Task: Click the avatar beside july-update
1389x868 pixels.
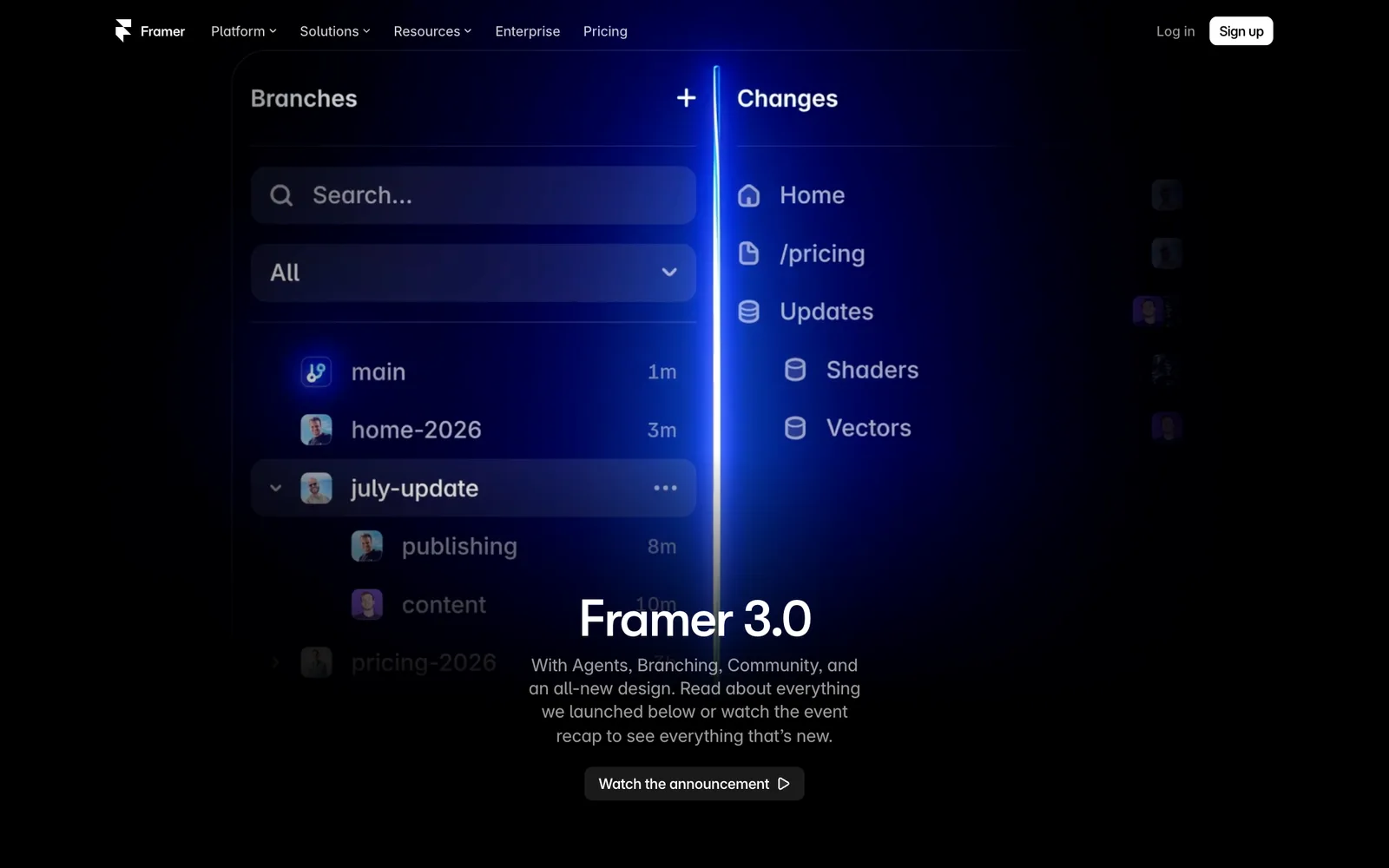Action: (316, 488)
